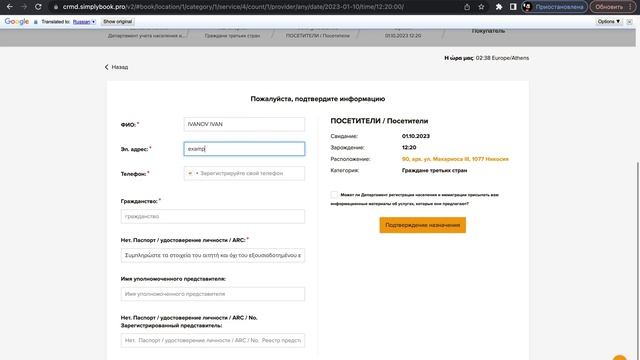Select ПОСЕТИТЕЛИ / Посетители breadcrumb step
This screenshot has width=640, height=360.
[x=318, y=36]
